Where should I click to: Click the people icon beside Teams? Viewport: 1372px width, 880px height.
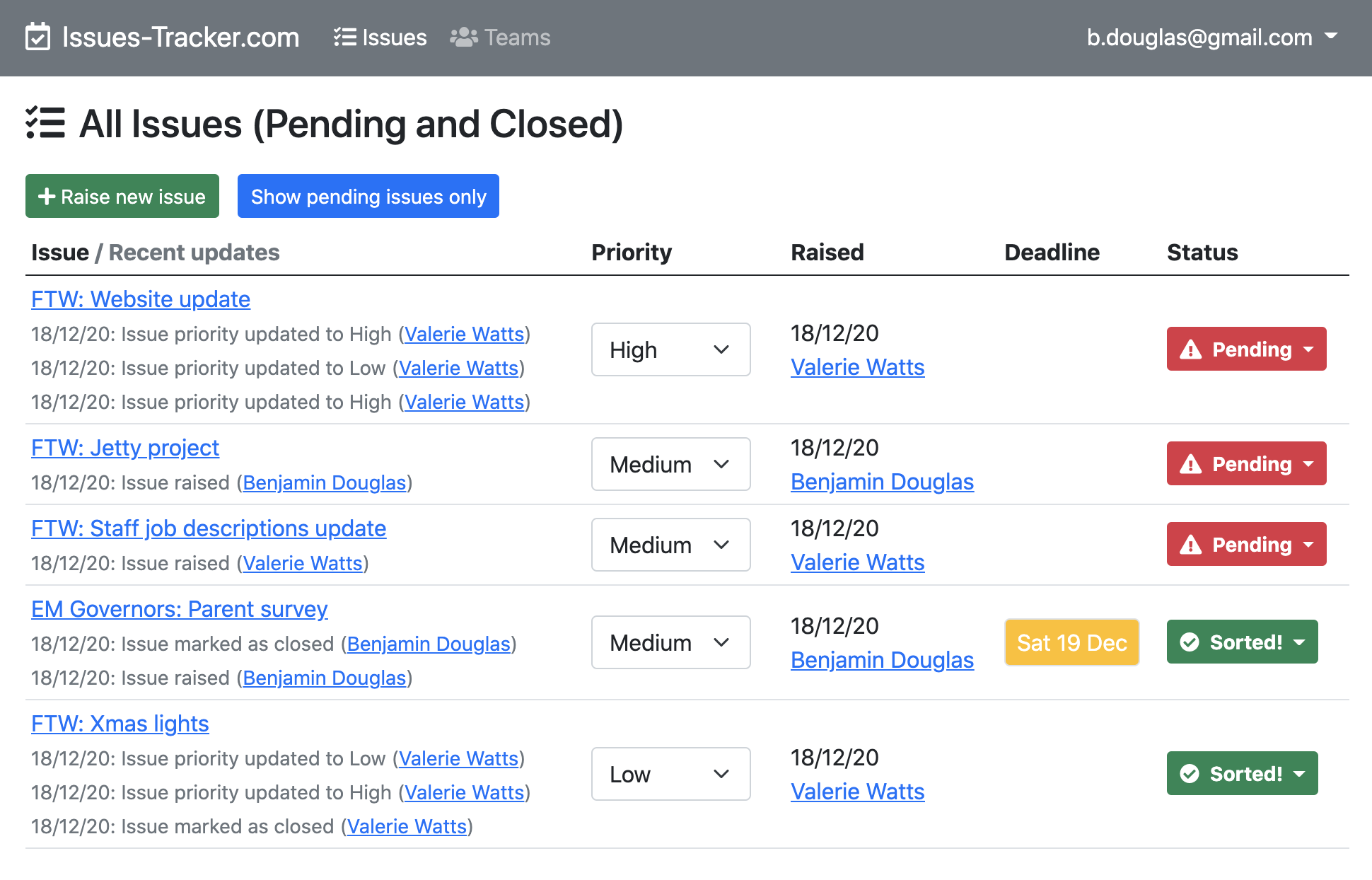click(x=464, y=37)
